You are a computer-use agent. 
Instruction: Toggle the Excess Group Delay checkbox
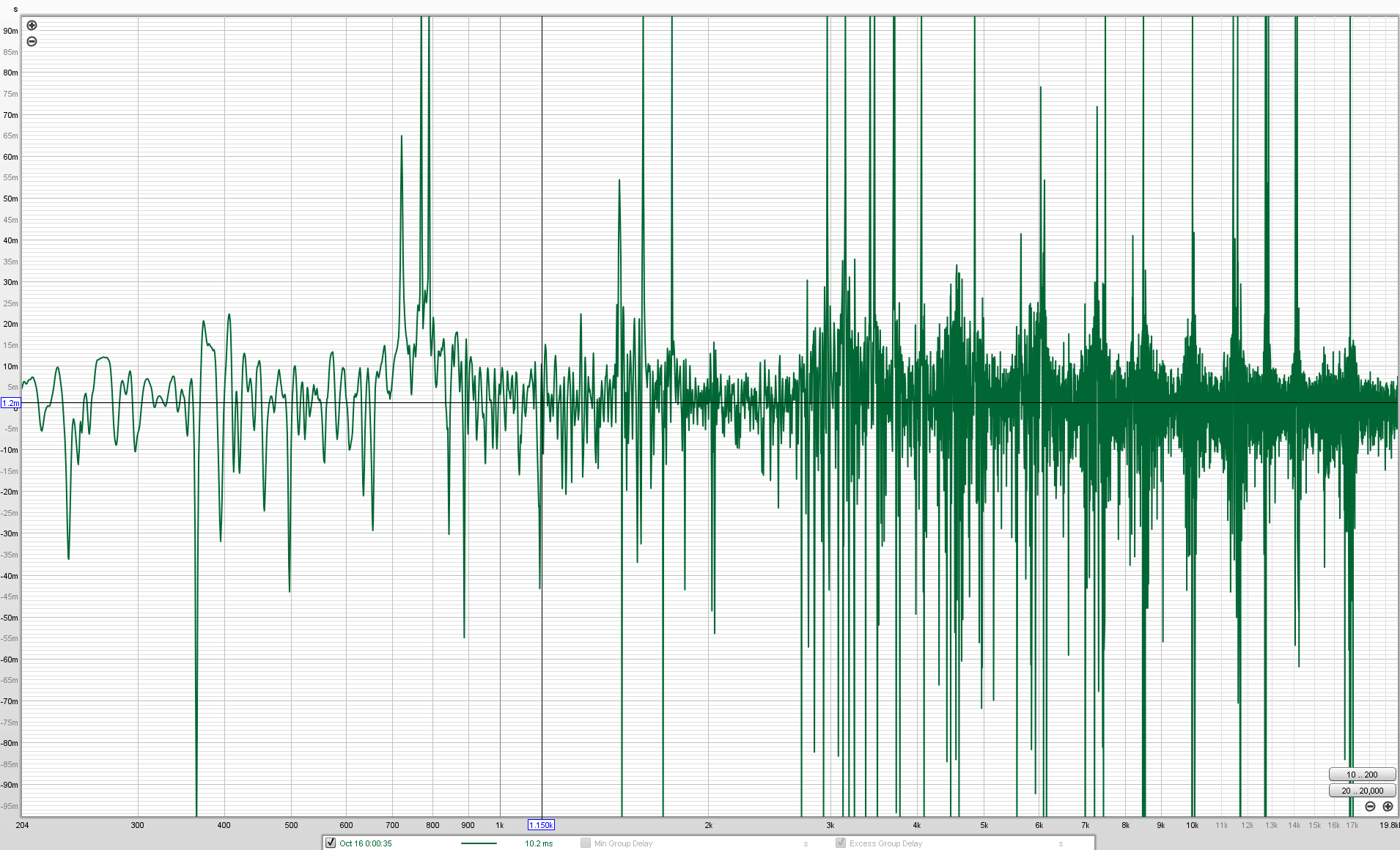click(841, 843)
